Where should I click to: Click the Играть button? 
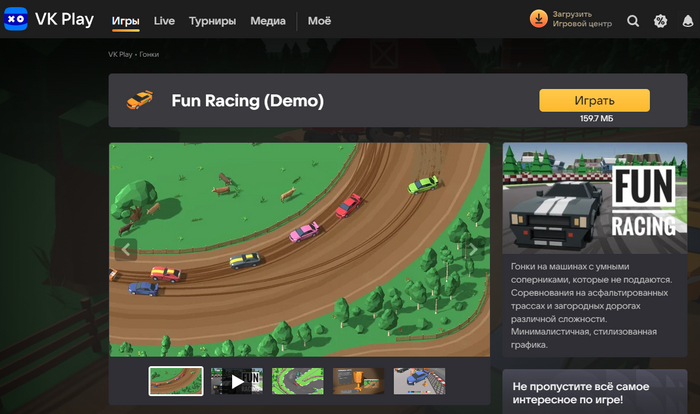coord(594,100)
